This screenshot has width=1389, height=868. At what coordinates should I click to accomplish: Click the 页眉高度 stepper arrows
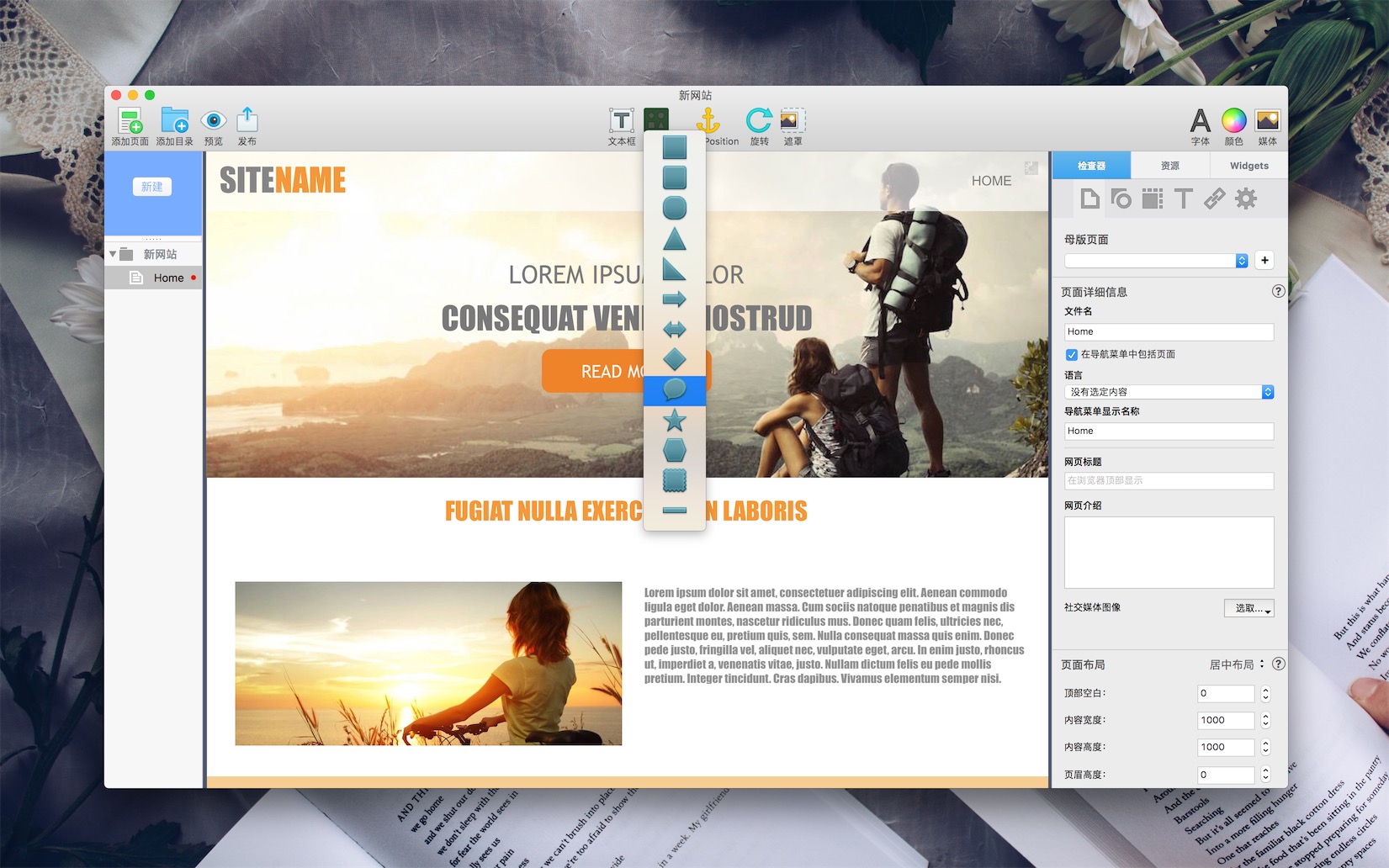[1265, 775]
